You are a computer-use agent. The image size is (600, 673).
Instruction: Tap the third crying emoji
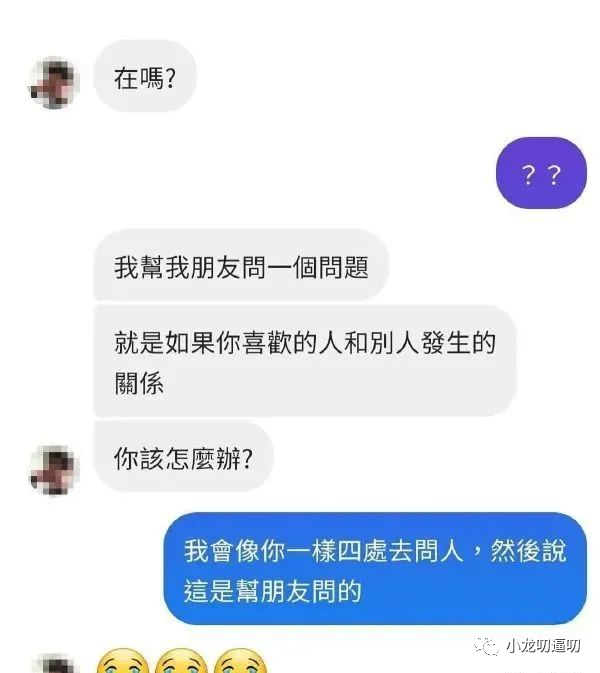239,661
